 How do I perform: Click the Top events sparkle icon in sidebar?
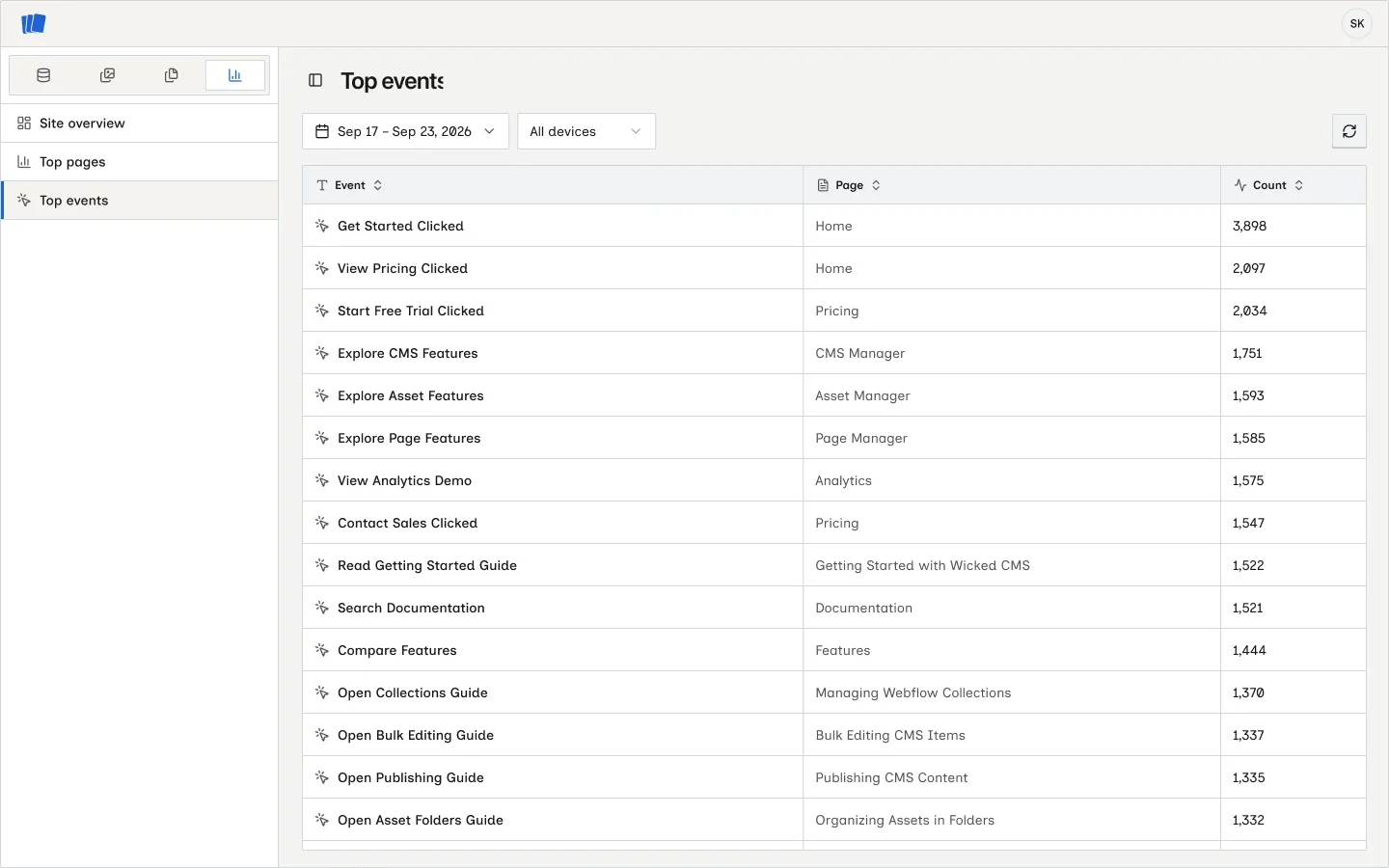coord(24,201)
